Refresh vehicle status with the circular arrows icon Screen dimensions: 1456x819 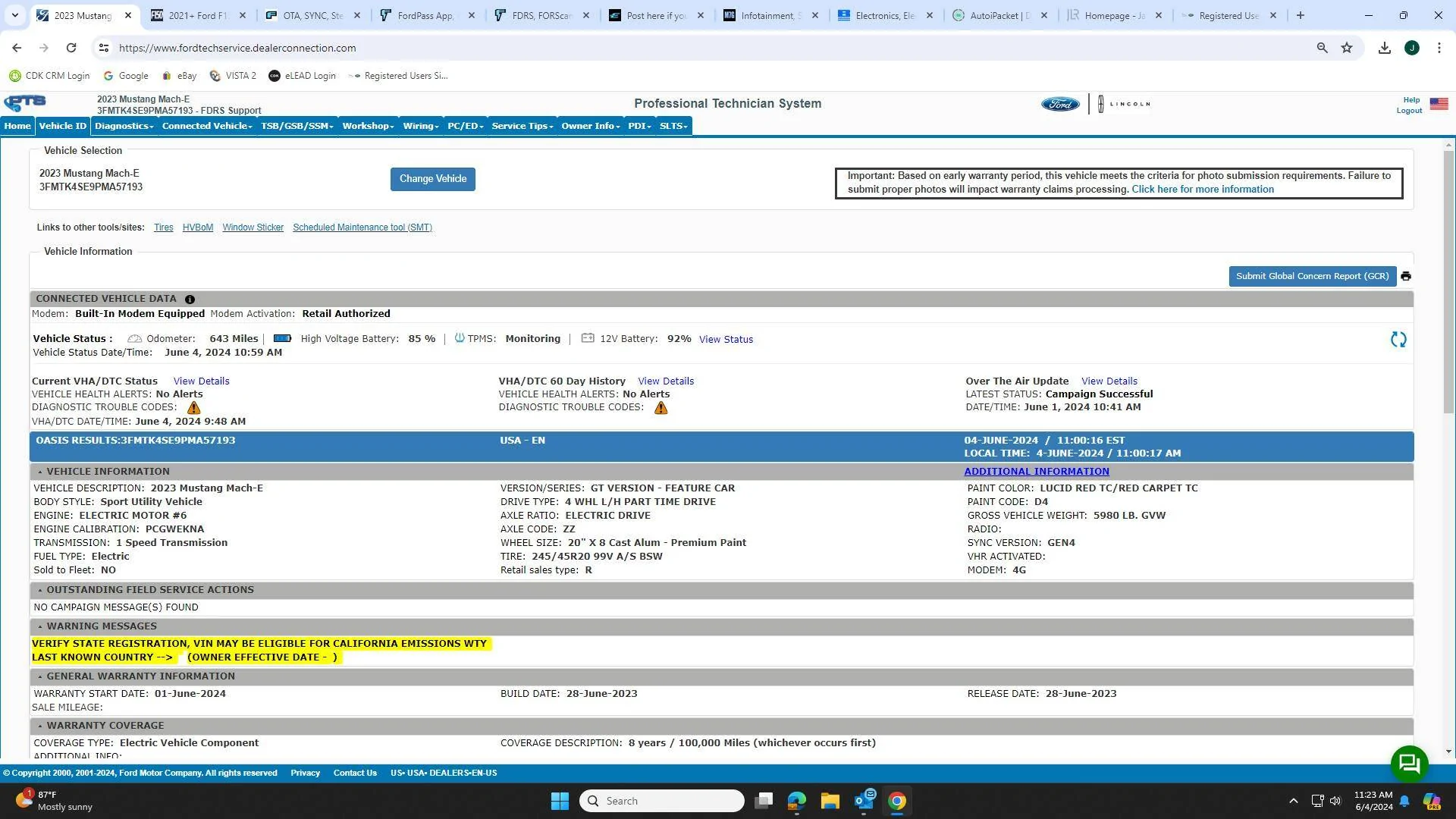pos(1398,340)
